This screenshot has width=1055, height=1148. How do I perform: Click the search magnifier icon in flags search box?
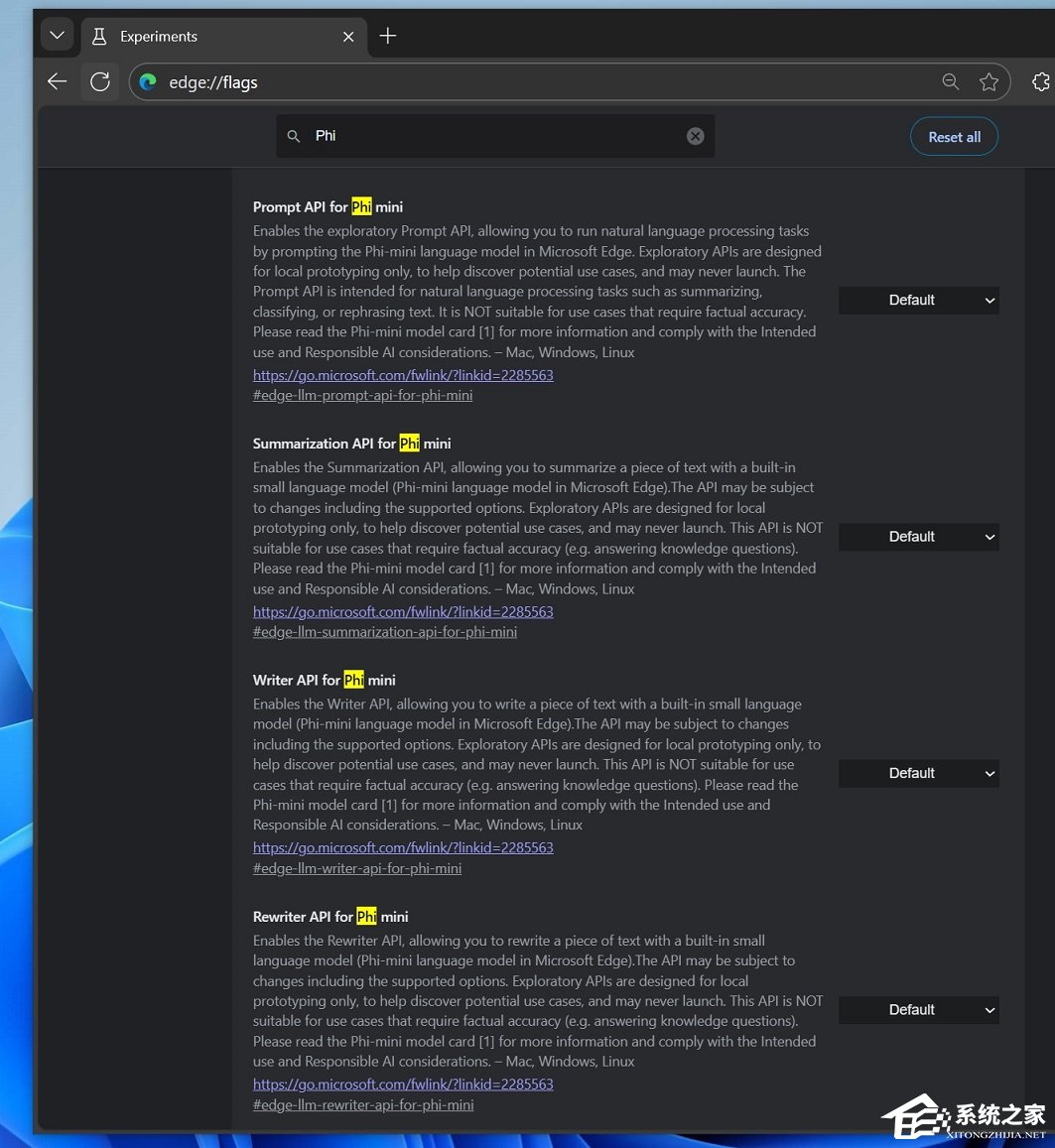pos(294,136)
